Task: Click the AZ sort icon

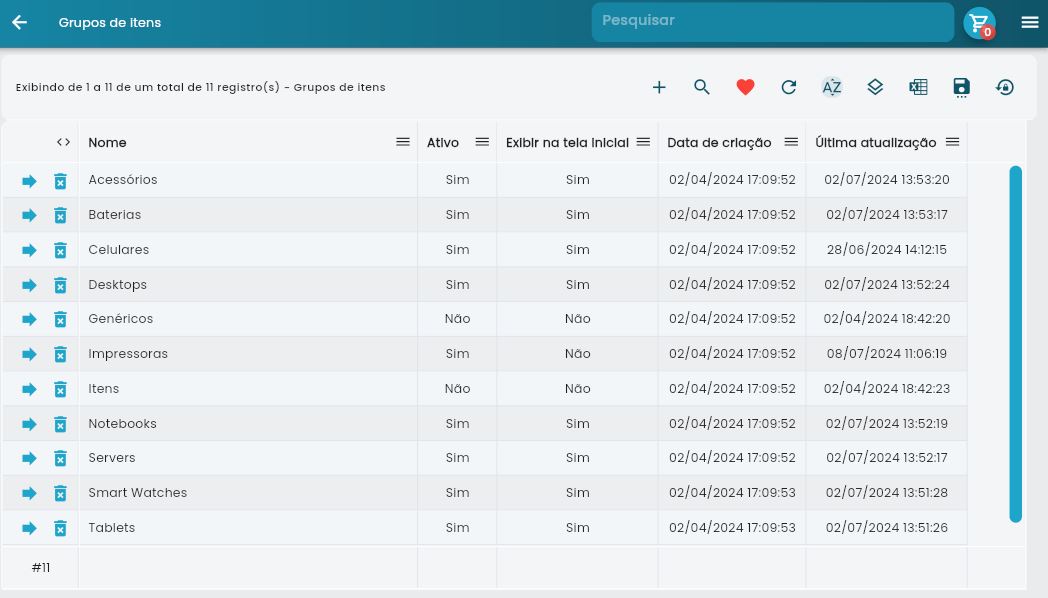Action: 832,87
